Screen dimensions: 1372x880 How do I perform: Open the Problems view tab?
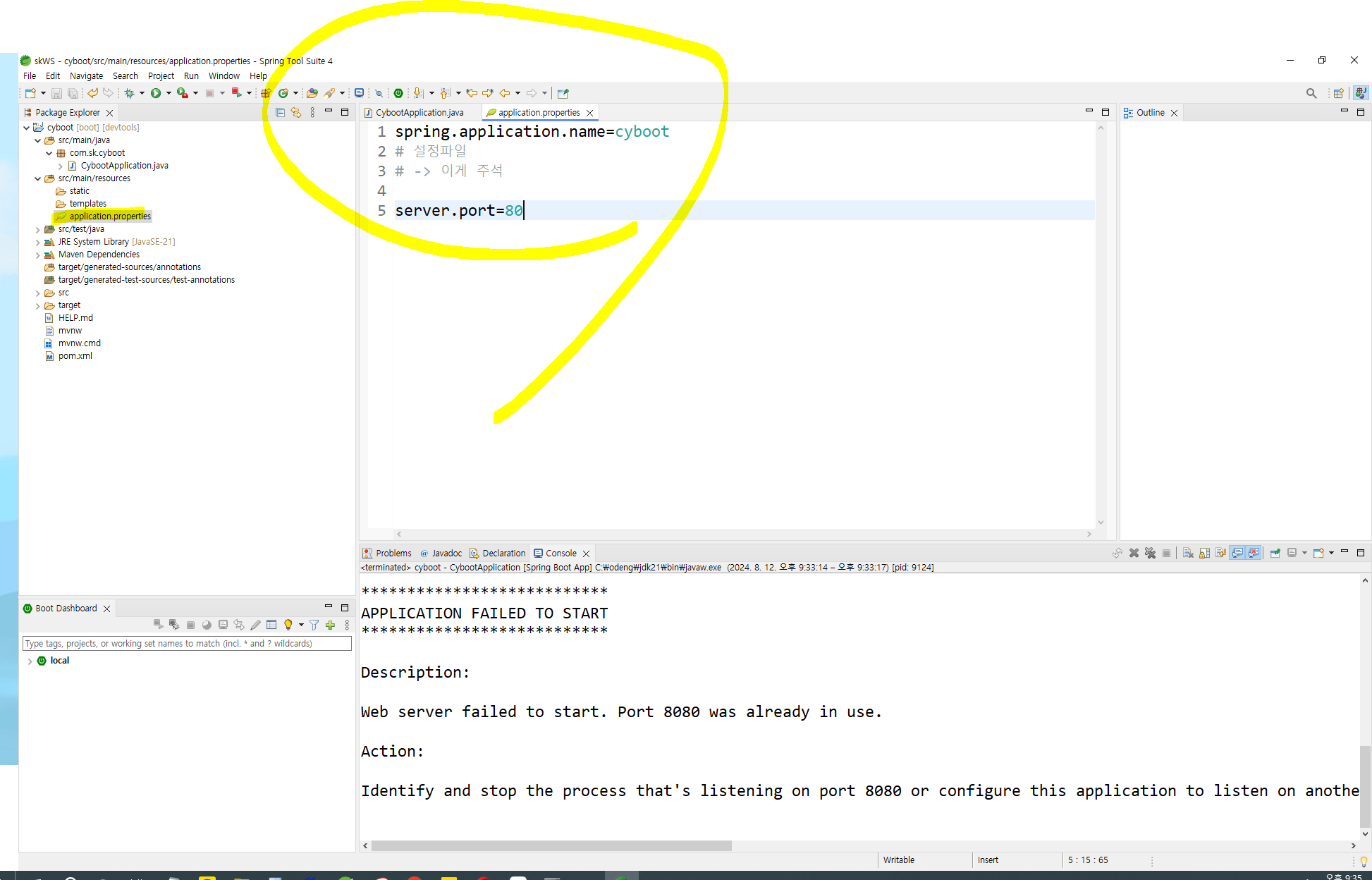[387, 554]
